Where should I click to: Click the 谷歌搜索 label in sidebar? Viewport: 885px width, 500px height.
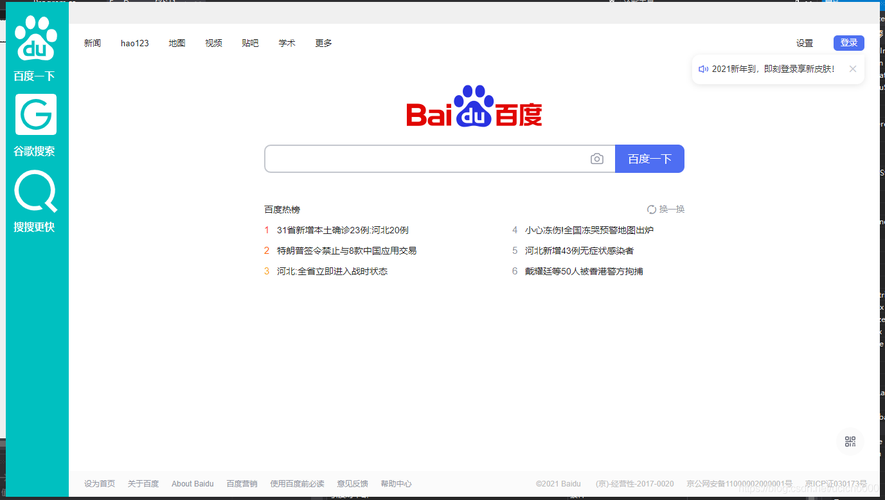click(x=34, y=151)
